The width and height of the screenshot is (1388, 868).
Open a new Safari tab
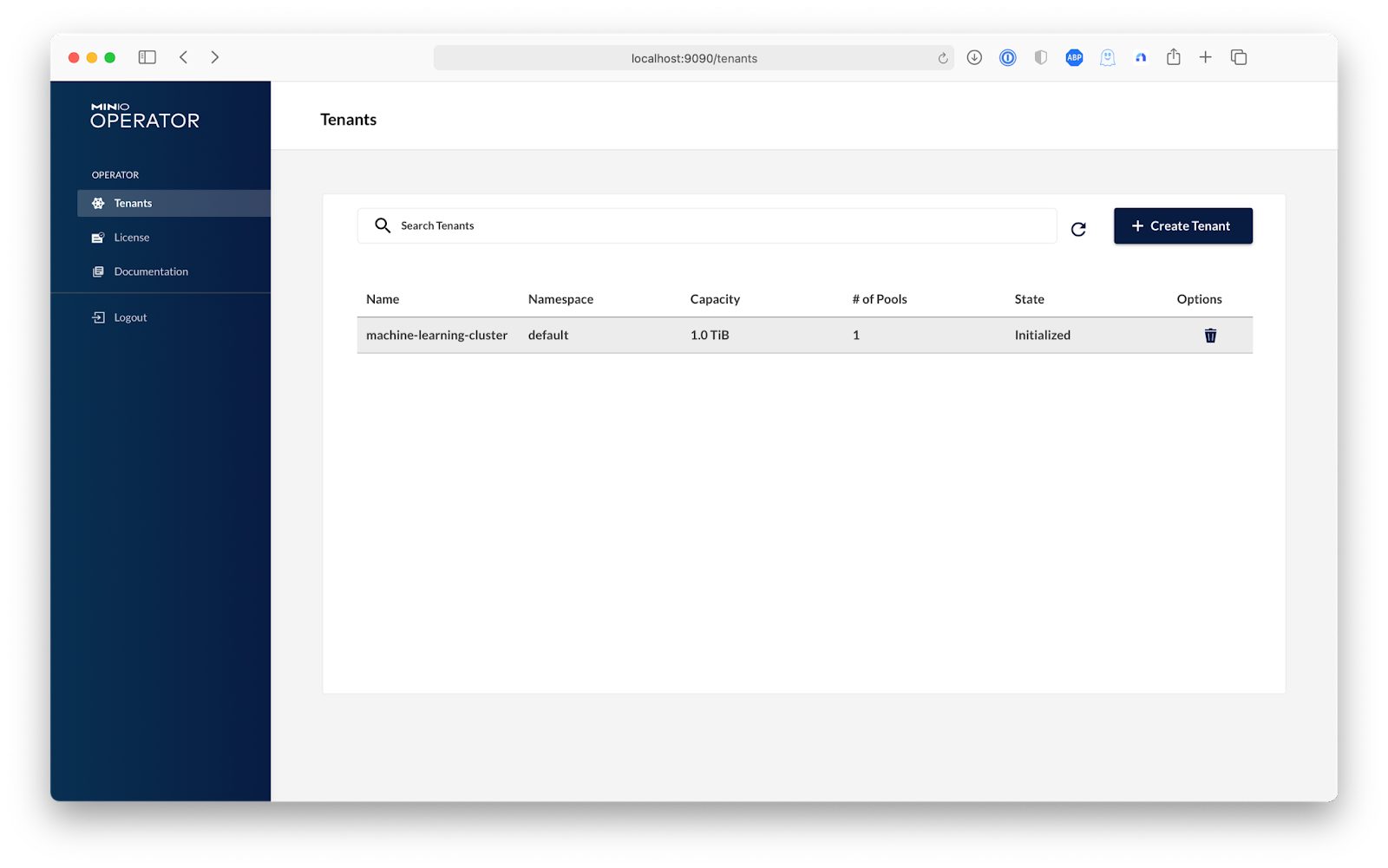tap(1205, 57)
